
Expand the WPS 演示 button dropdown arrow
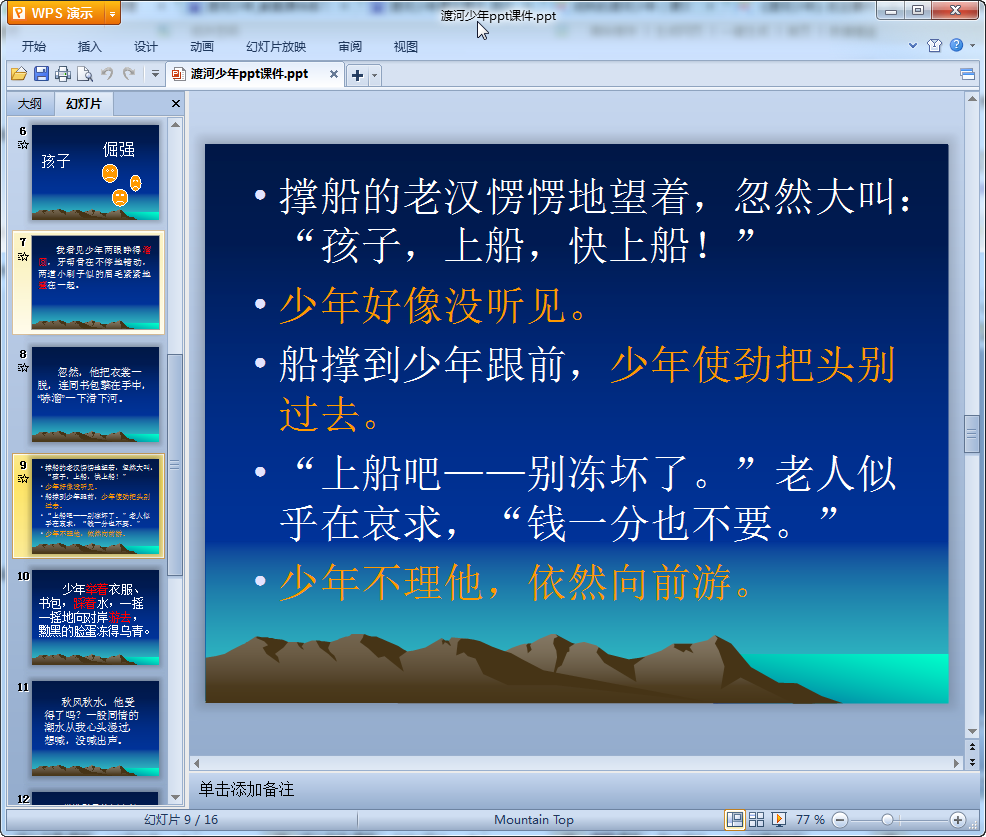(x=113, y=13)
